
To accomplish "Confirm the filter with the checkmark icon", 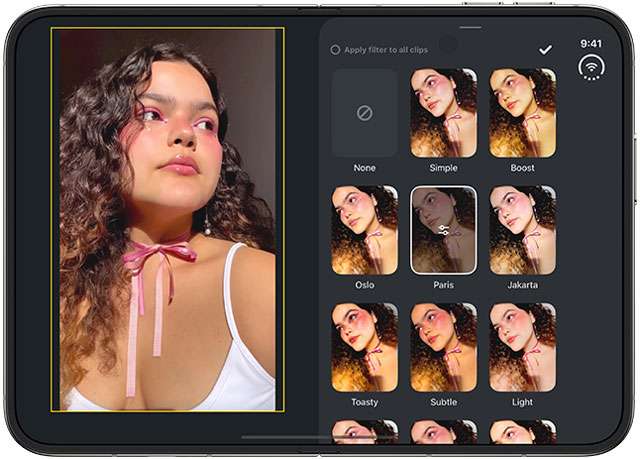I will (545, 50).
